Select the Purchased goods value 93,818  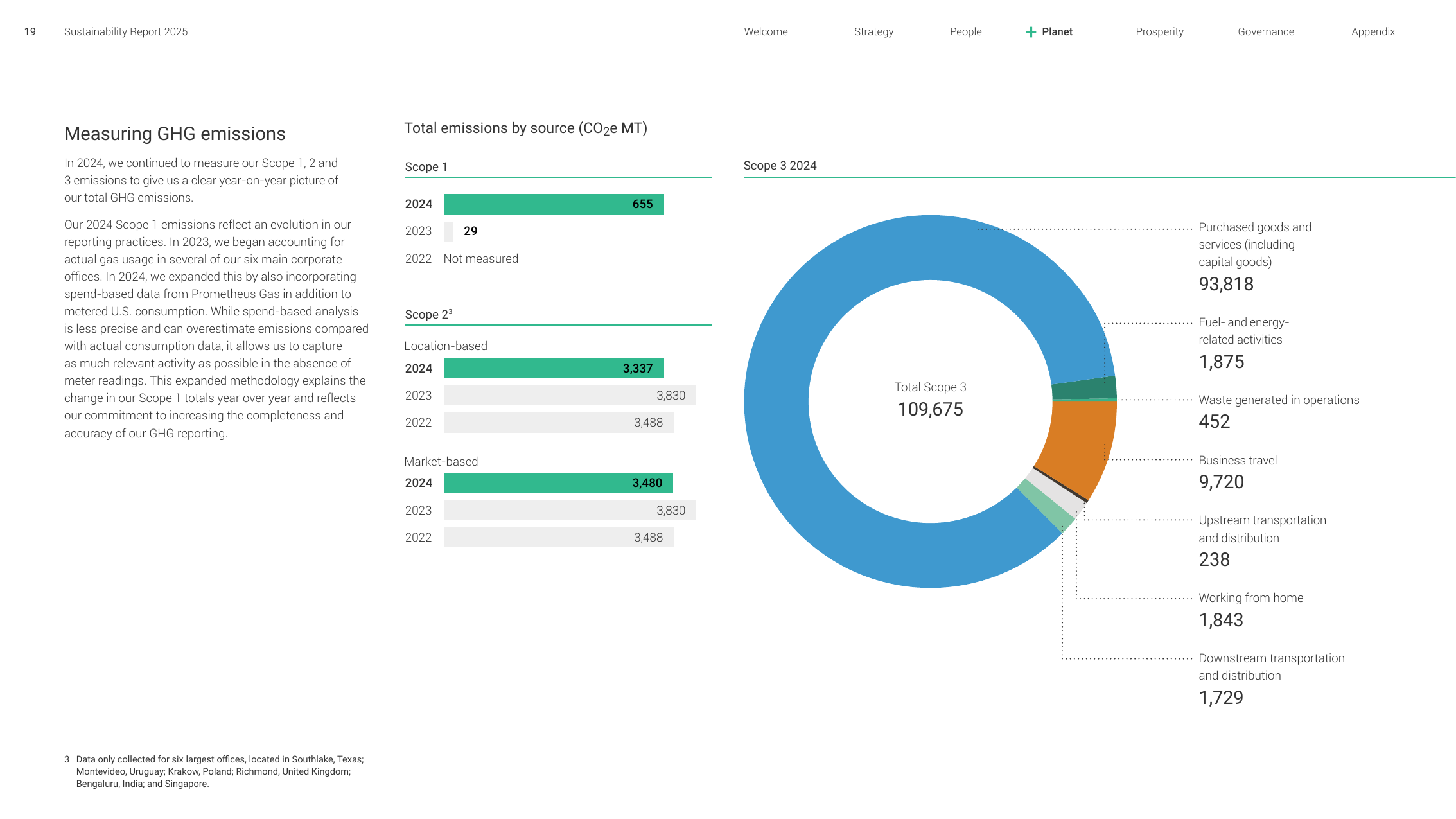1225,284
